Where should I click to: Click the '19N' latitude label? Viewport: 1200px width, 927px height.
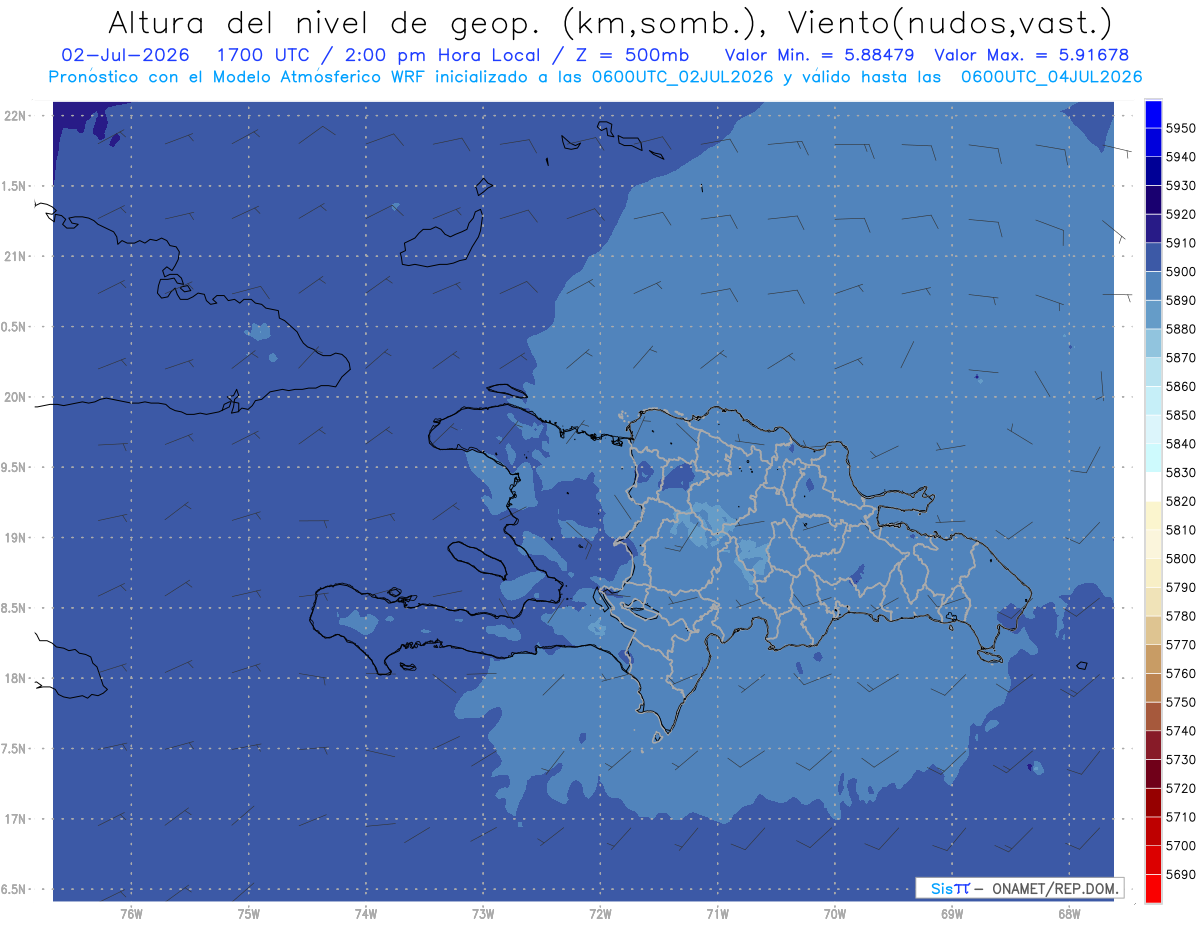(x=16, y=537)
